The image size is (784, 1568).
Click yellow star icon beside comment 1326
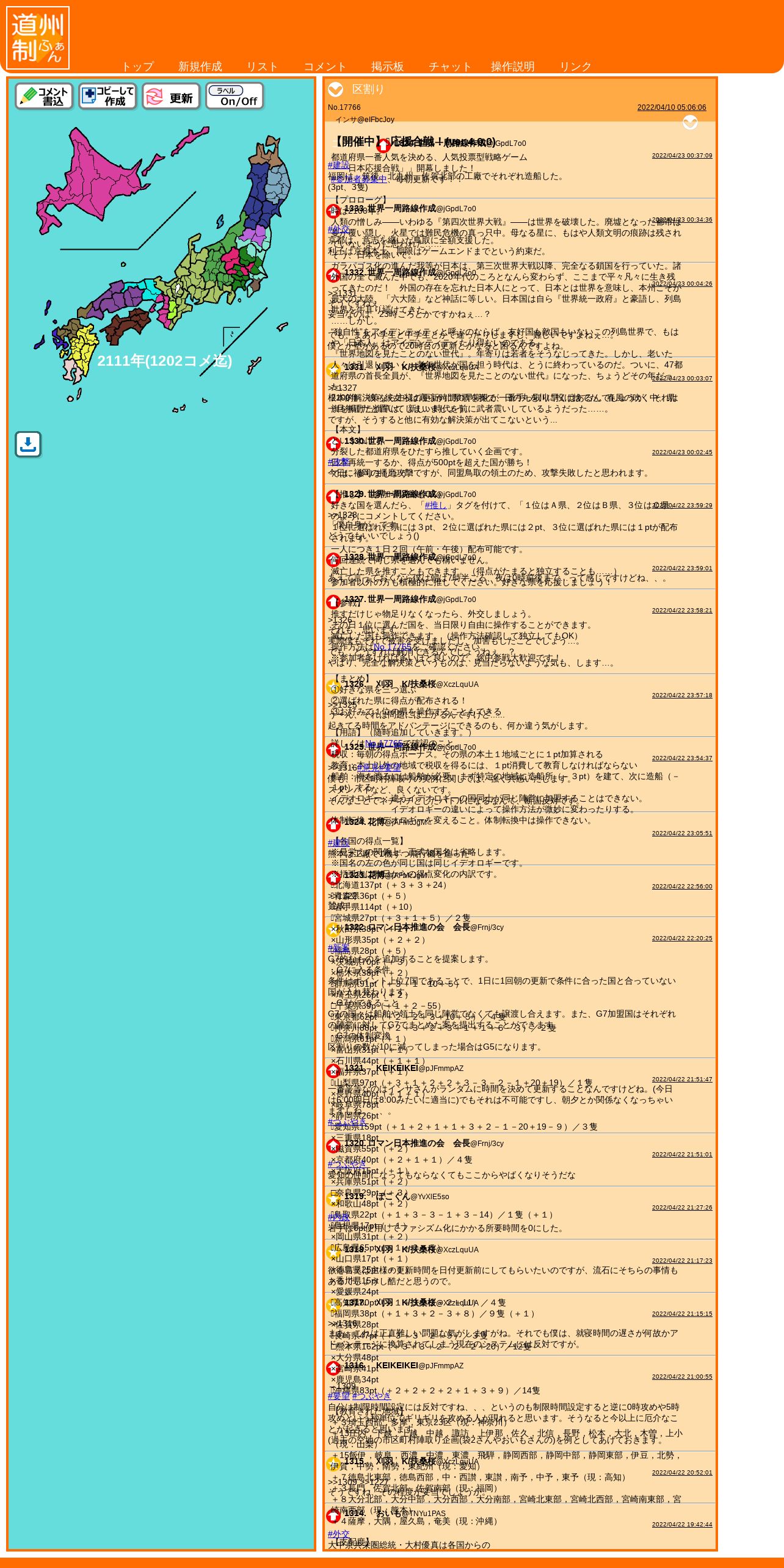(x=333, y=686)
